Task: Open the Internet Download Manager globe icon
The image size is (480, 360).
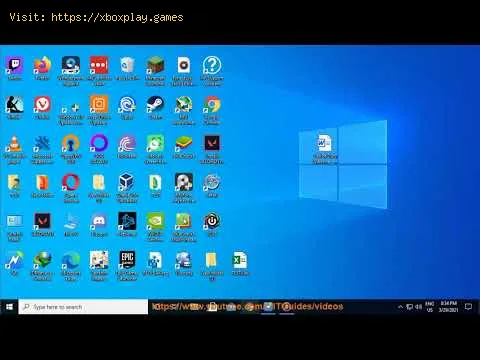Action: click(42, 261)
